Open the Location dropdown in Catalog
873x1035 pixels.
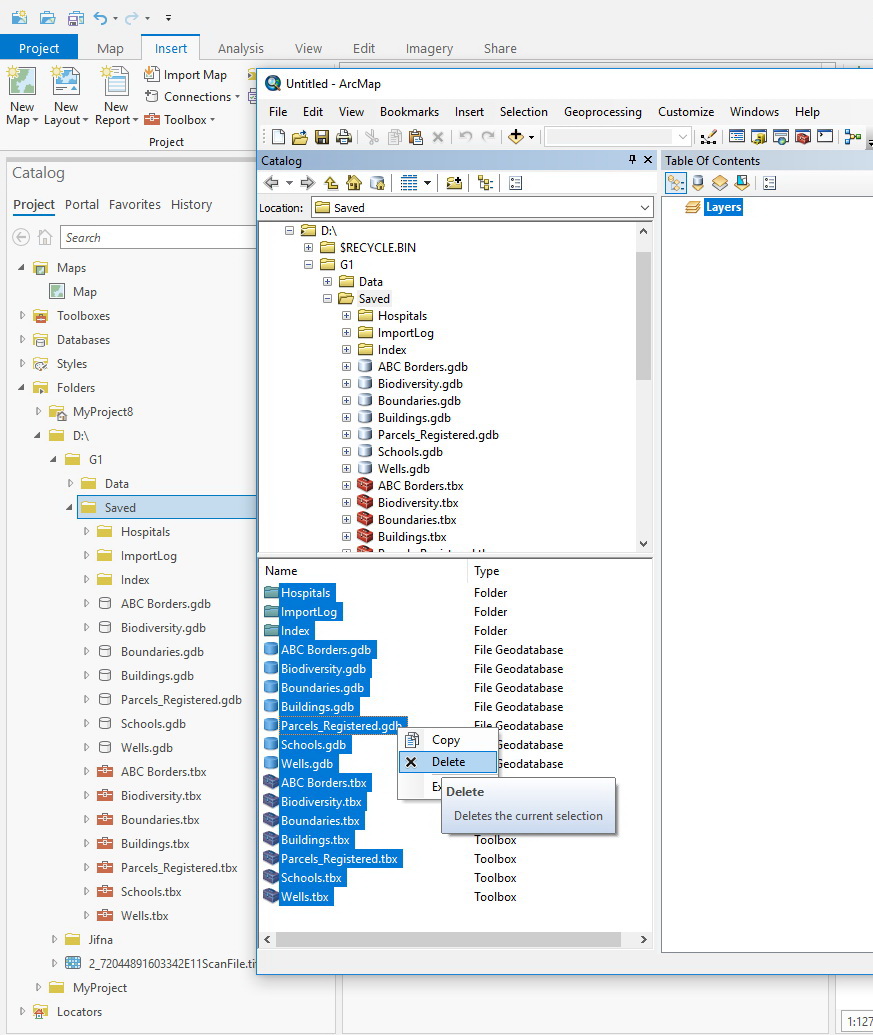[x=644, y=208]
